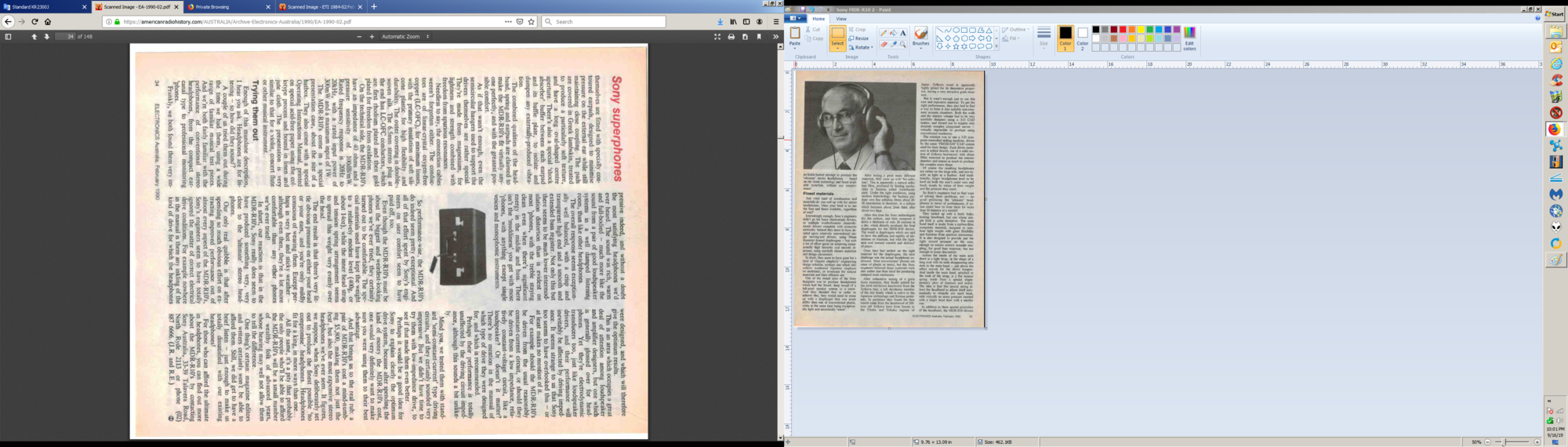Open the View ribbon tab in Paint
Image resolution: width=1568 pixels, height=447 pixels.
(x=841, y=18)
